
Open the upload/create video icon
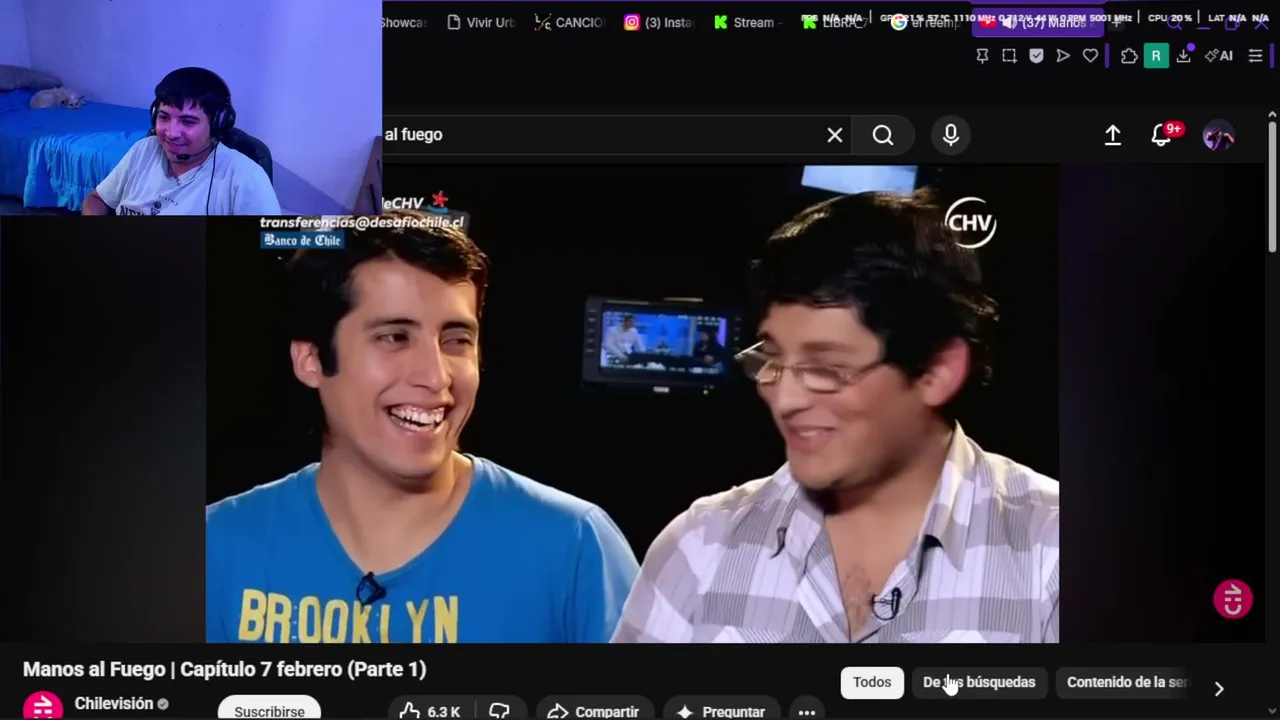[x=1113, y=135]
